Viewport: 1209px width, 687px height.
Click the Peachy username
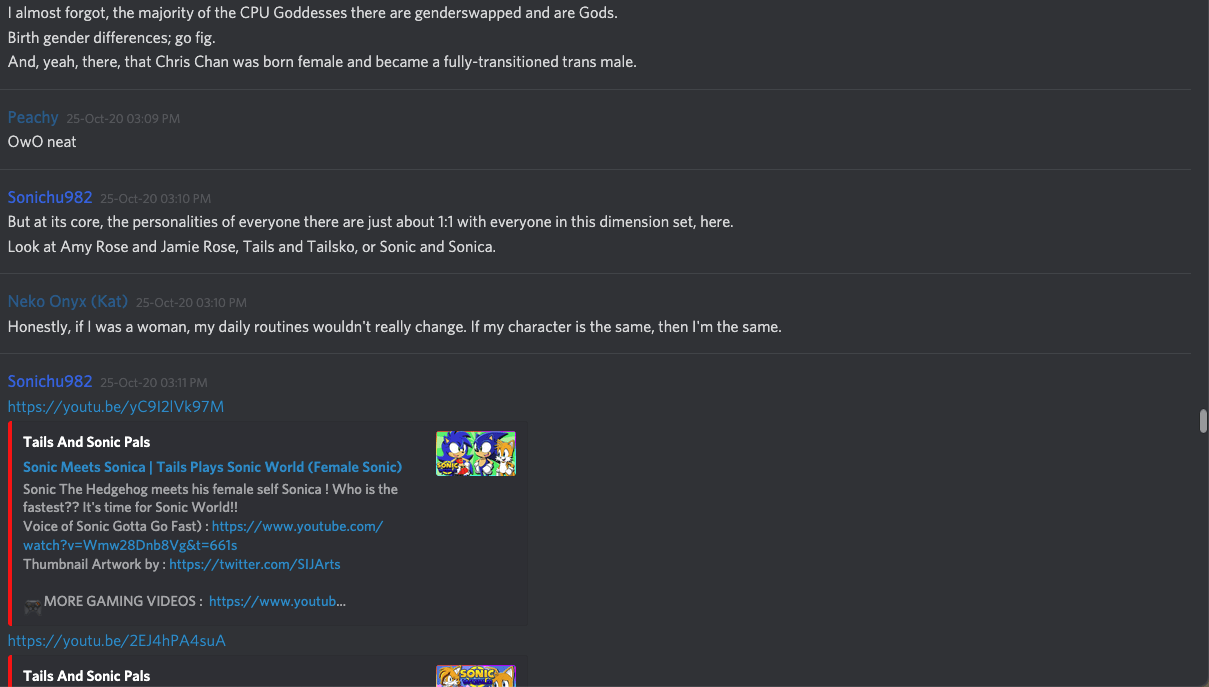point(33,117)
